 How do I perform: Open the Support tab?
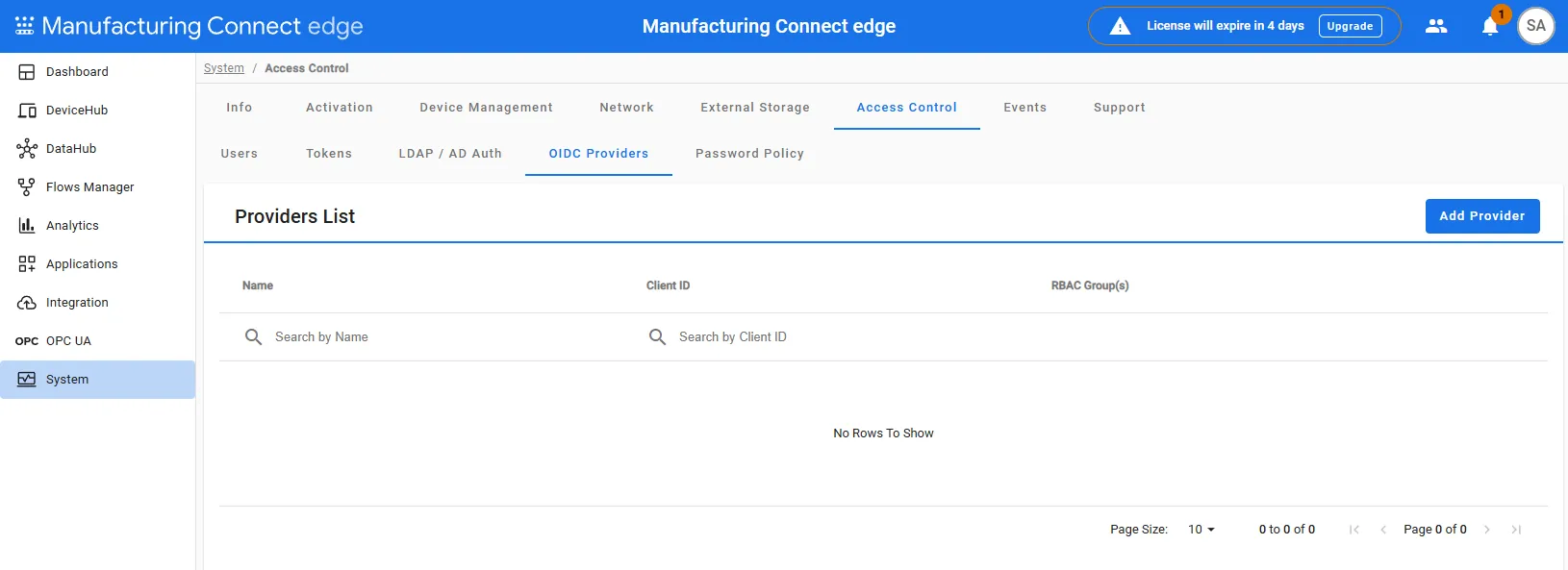coord(1120,108)
